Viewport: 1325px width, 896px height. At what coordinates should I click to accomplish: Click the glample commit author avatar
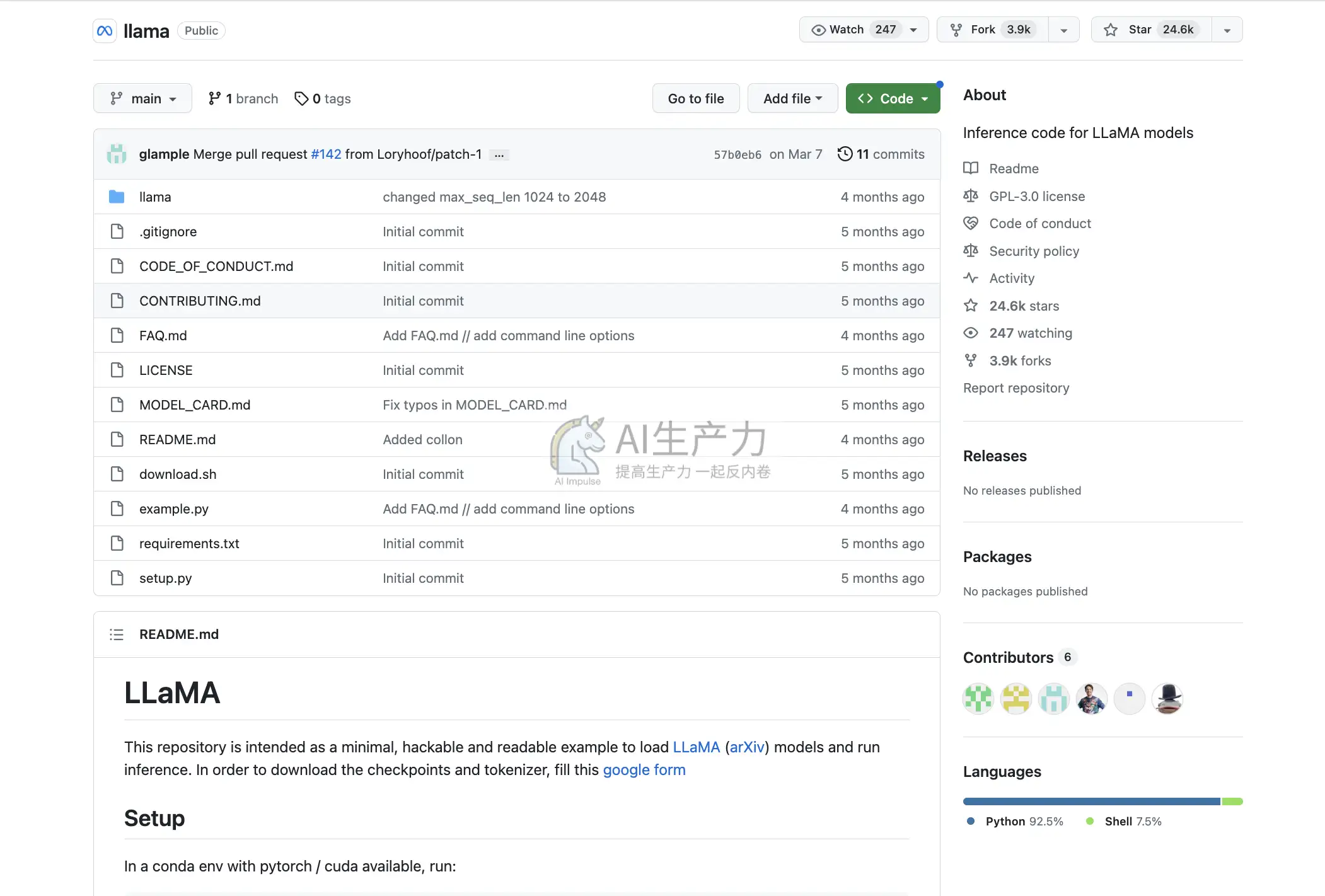tap(117, 154)
